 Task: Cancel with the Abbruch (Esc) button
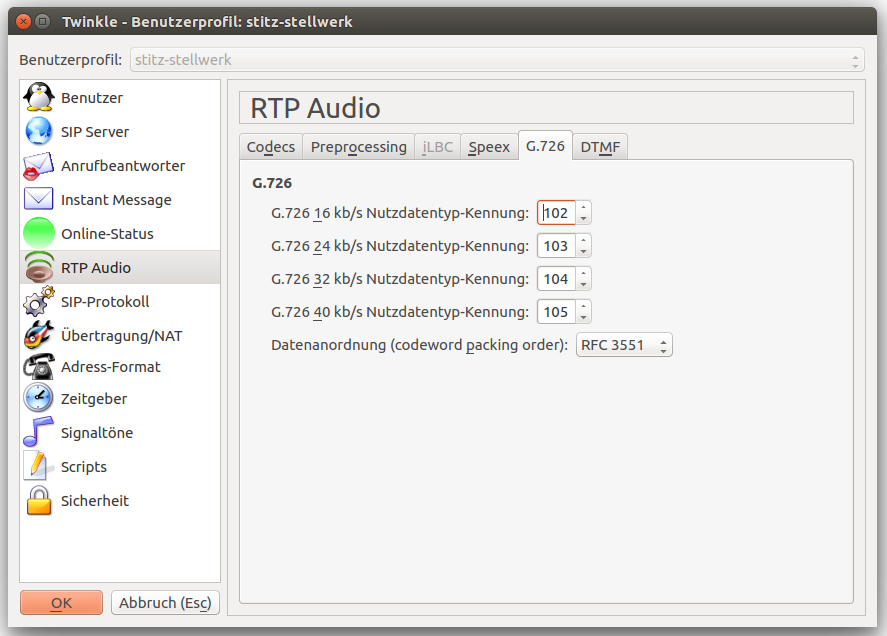pyautogui.click(x=165, y=603)
